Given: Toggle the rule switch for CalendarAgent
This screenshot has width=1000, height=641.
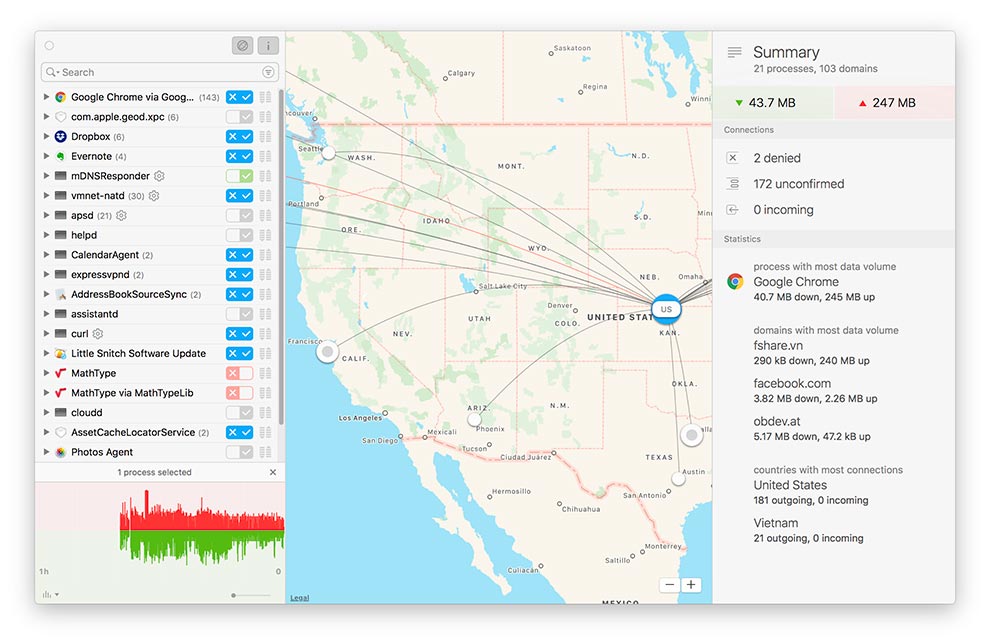Looking at the screenshot, I should click(x=239, y=255).
